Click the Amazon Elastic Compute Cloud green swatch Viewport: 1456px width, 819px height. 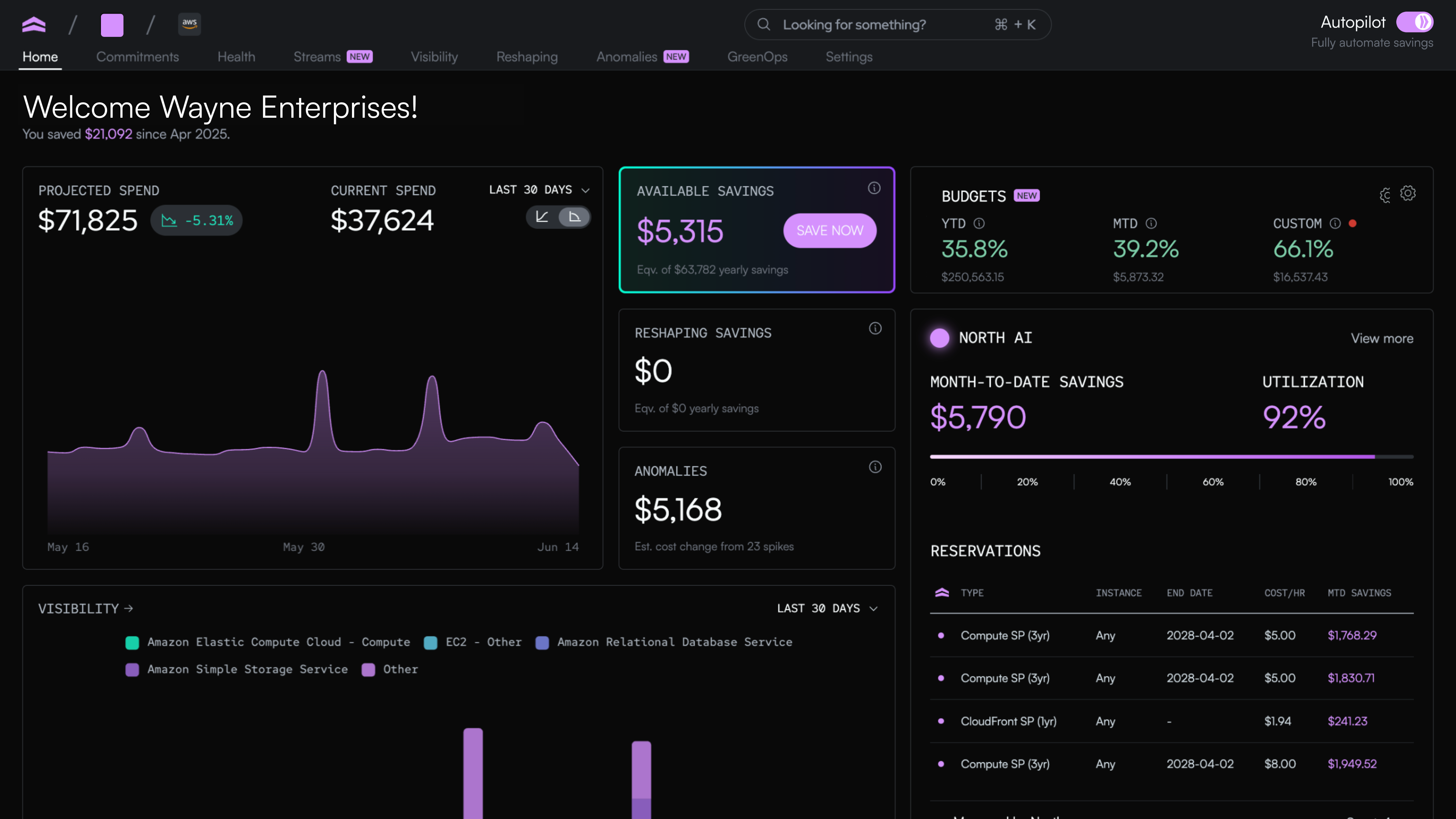[132, 643]
